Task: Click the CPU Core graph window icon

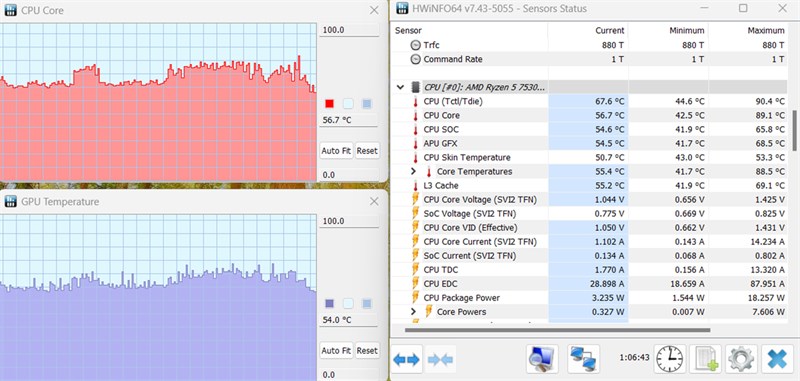Action: click(10, 10)
